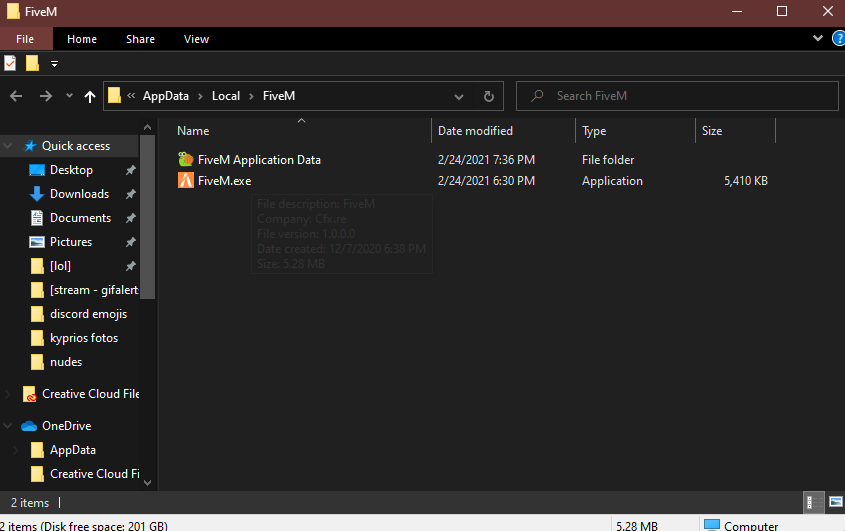Screen dimensions: 845x531
Task: Switch to the Home ribbon tab
Action: pos(82,39)
